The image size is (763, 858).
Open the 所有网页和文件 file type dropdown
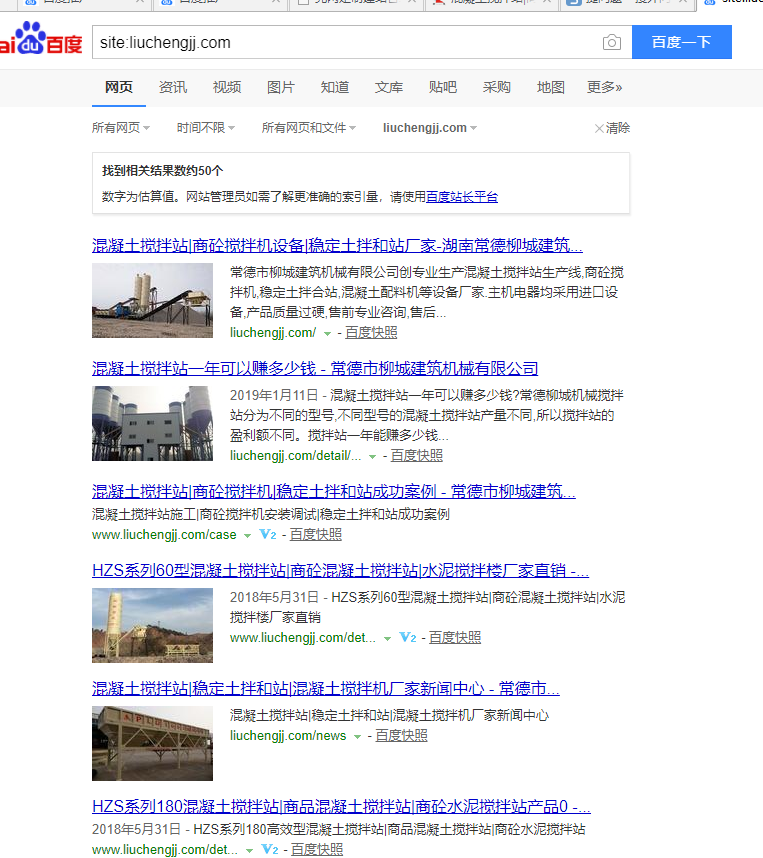(x=309, y=128)
